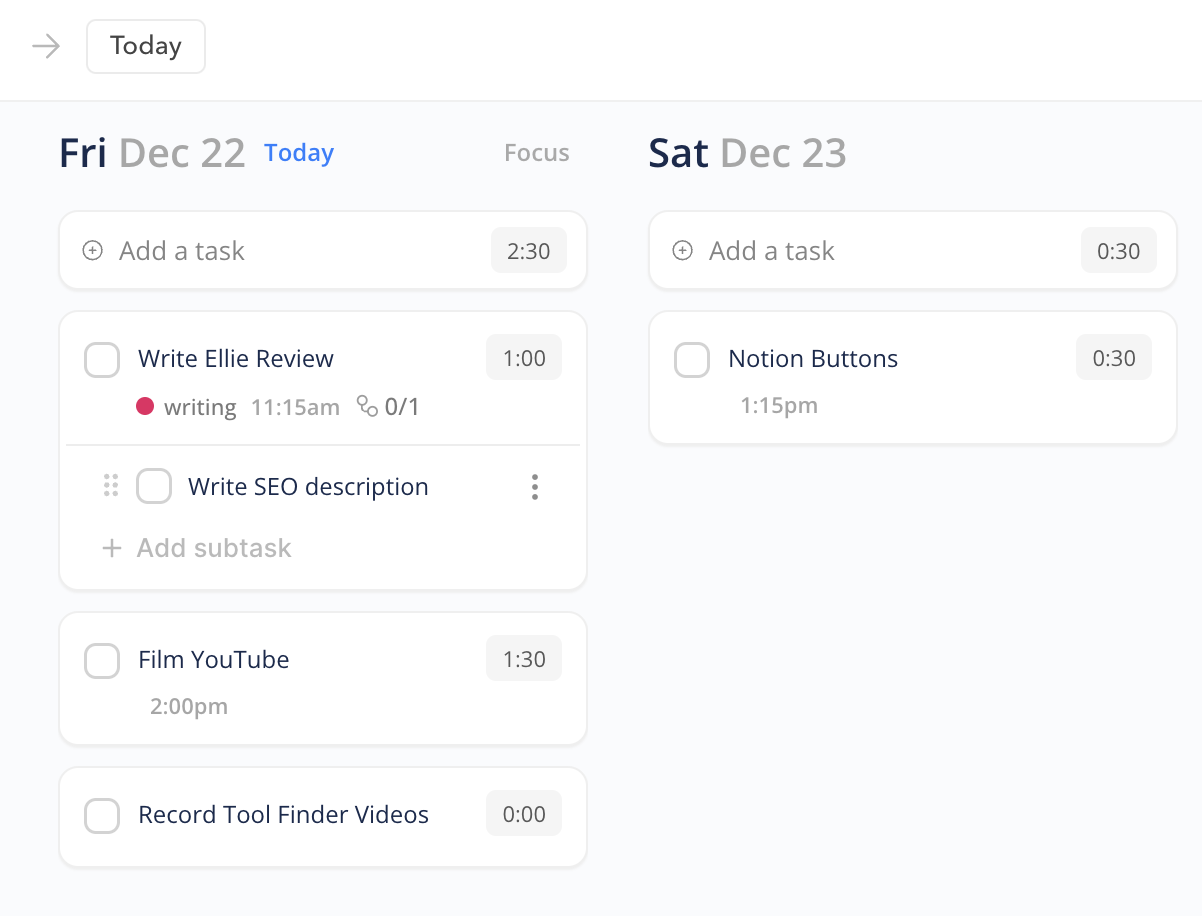Image resolution: width=1202 pixels, height=916 pixels.
Task: Click the forward arrow beside Today button
Action: [45, 45]
